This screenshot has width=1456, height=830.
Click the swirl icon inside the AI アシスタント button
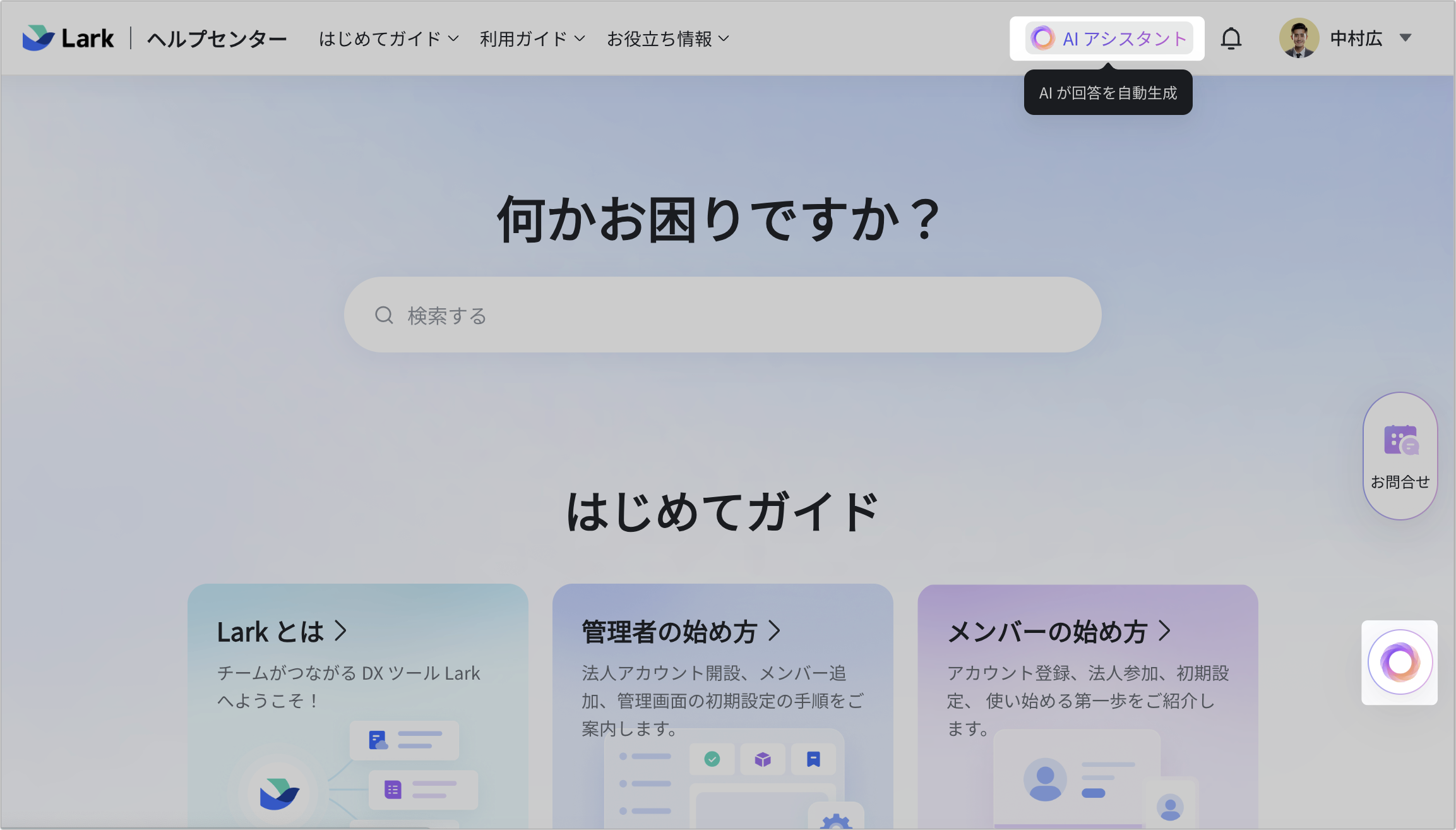(1043, 39)
